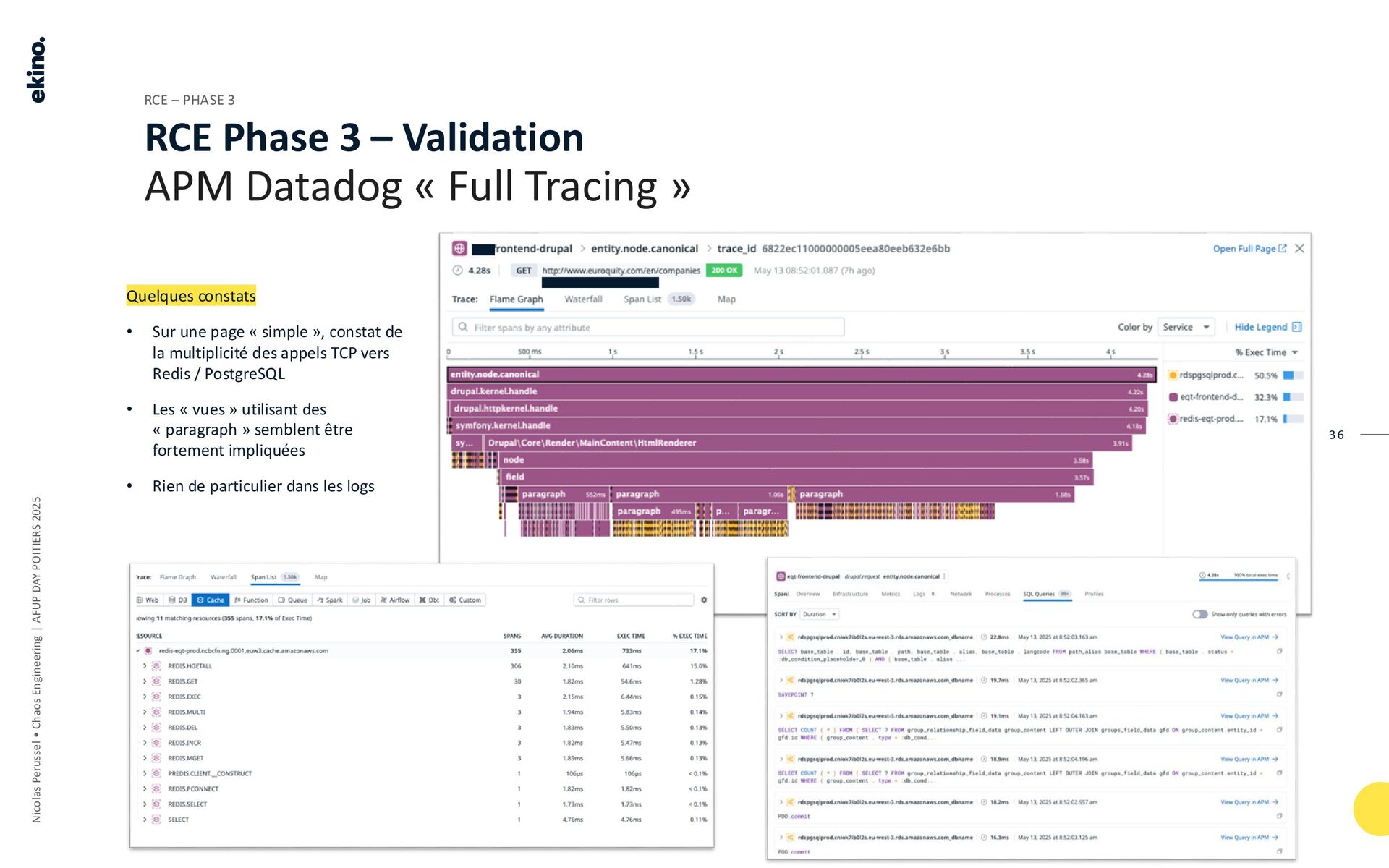
Task: Sort by the AVG DURATION column header
Action: [562, 636]
